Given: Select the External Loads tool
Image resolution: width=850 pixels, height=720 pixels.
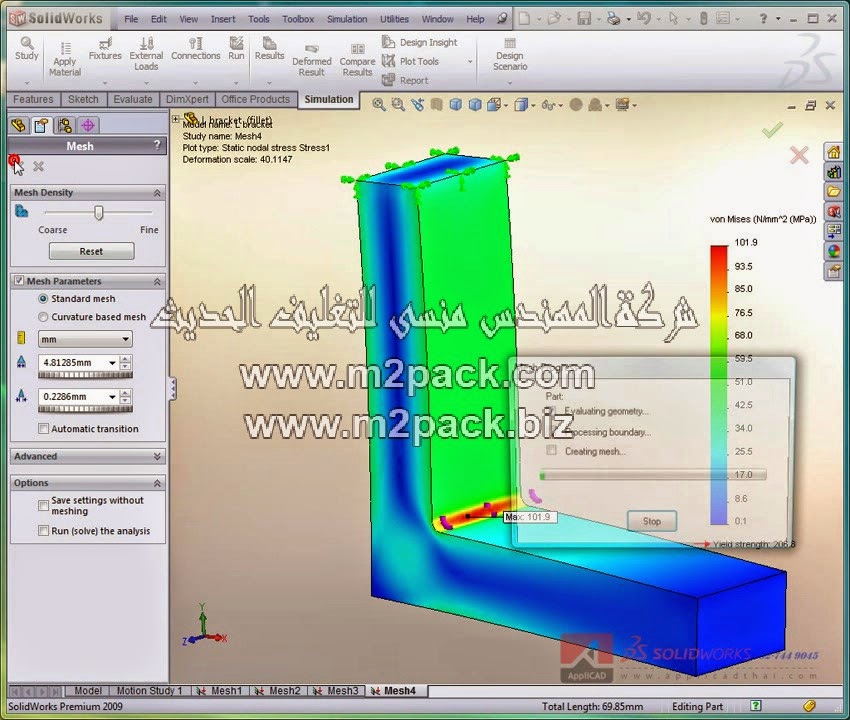Looking at the screenshot, I should click(146, 54).
